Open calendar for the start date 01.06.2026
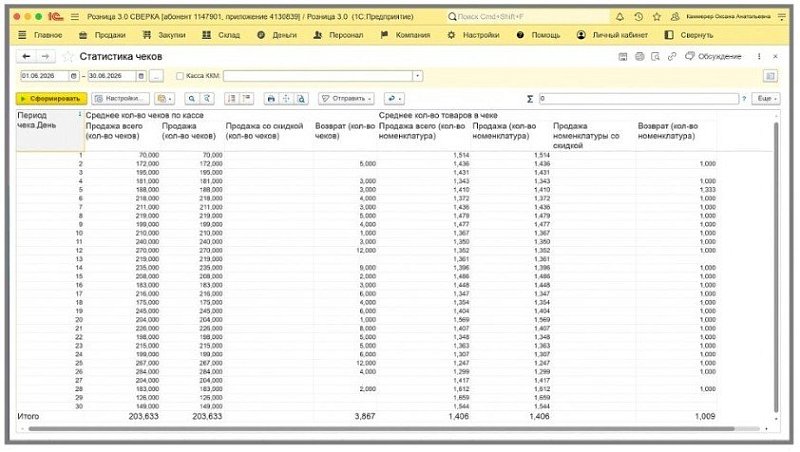Screen dimensions: 800x452 pyautogui.click(x=74, y=76)
